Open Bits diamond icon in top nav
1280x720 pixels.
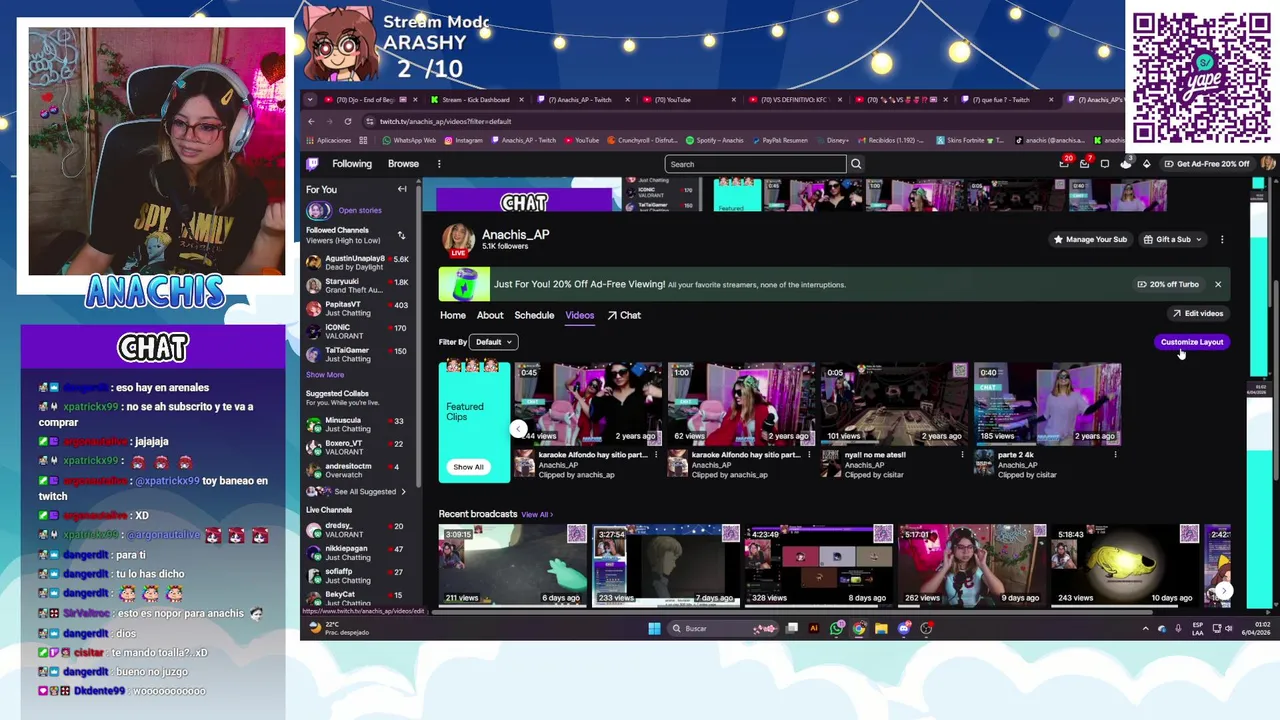tap(1146, 164)
